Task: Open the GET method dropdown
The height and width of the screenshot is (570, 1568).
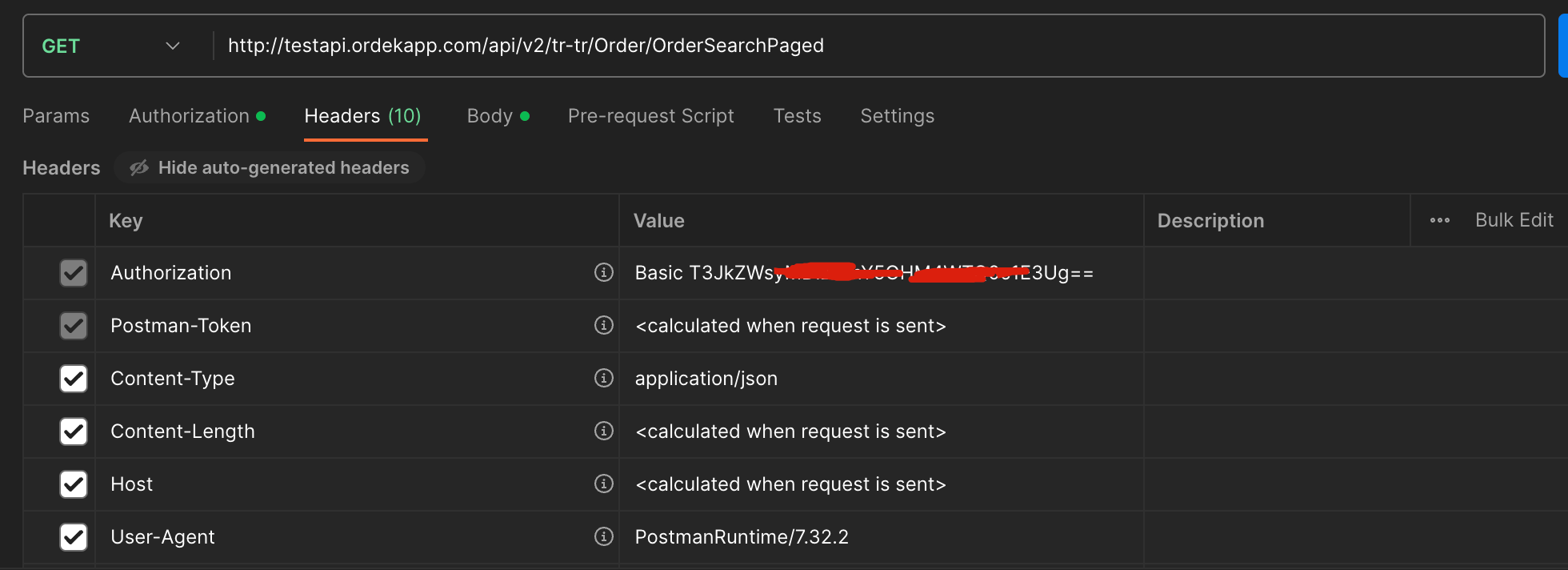Action: [110, 46]
